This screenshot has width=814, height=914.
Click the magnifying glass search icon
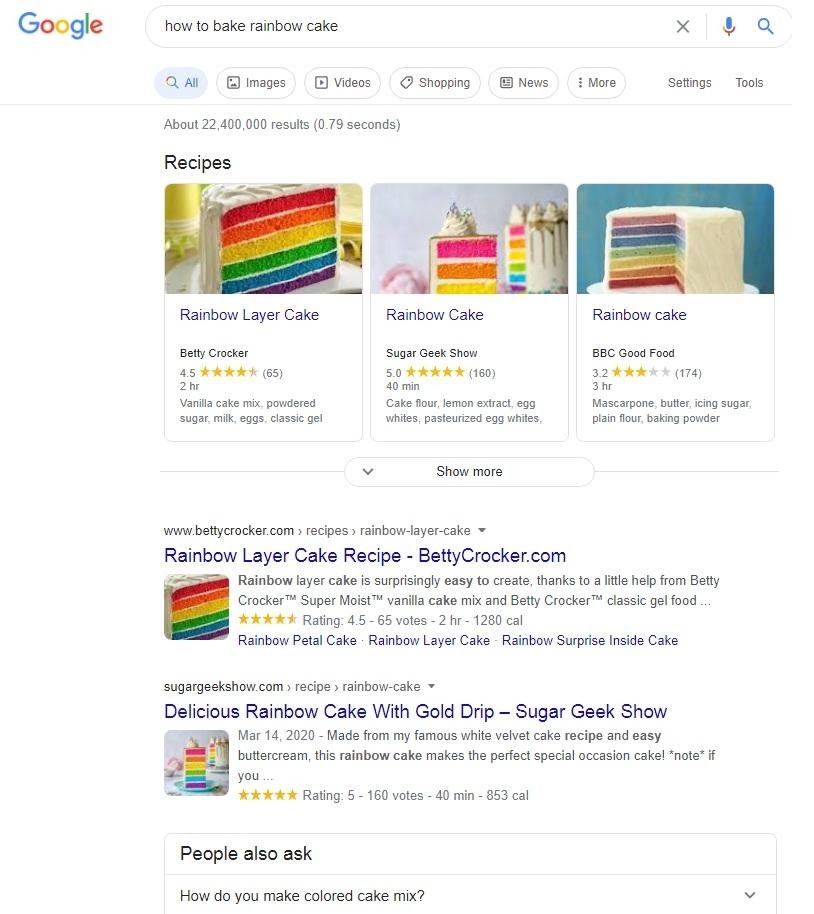point(765,26)
